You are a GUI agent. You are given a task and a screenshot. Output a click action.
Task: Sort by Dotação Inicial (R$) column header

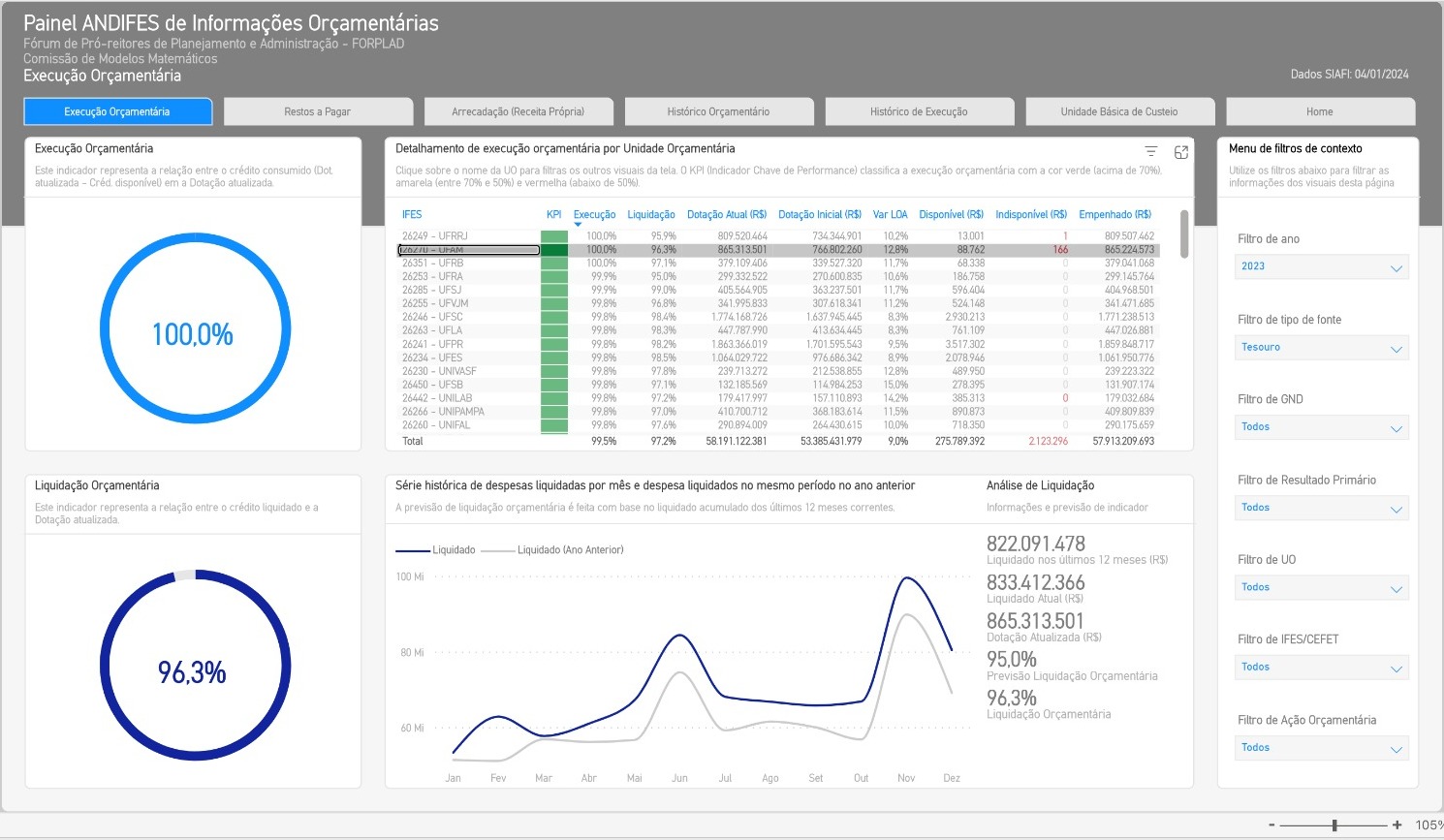pos(820,214)
